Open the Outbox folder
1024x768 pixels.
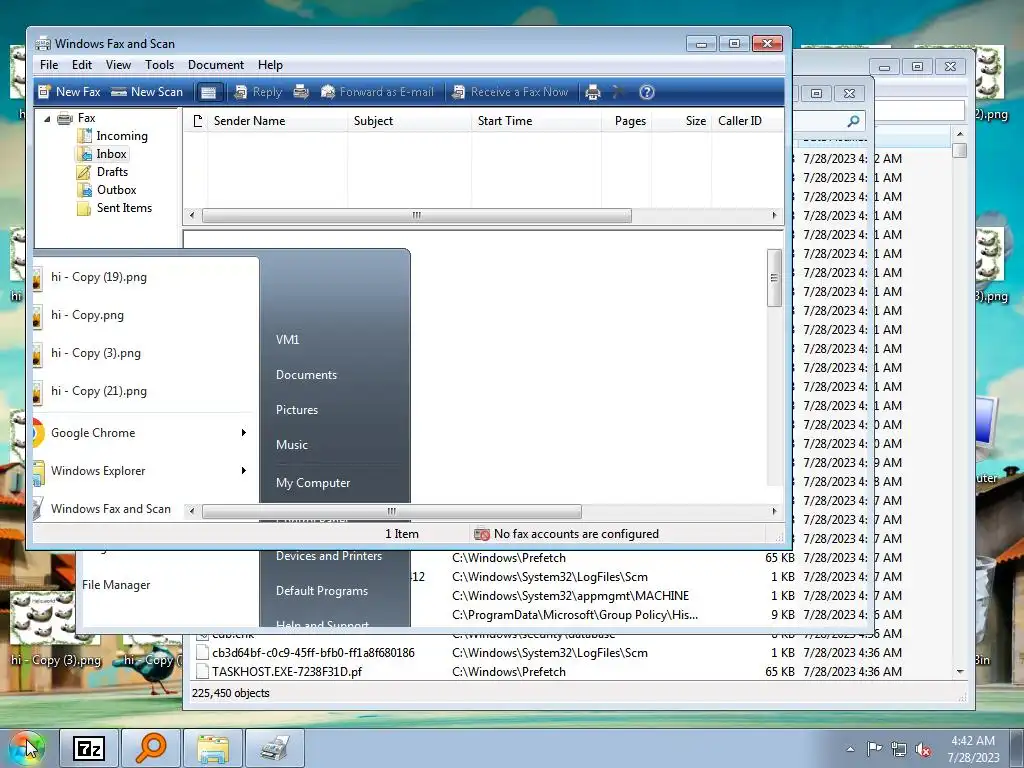[116, 190]
